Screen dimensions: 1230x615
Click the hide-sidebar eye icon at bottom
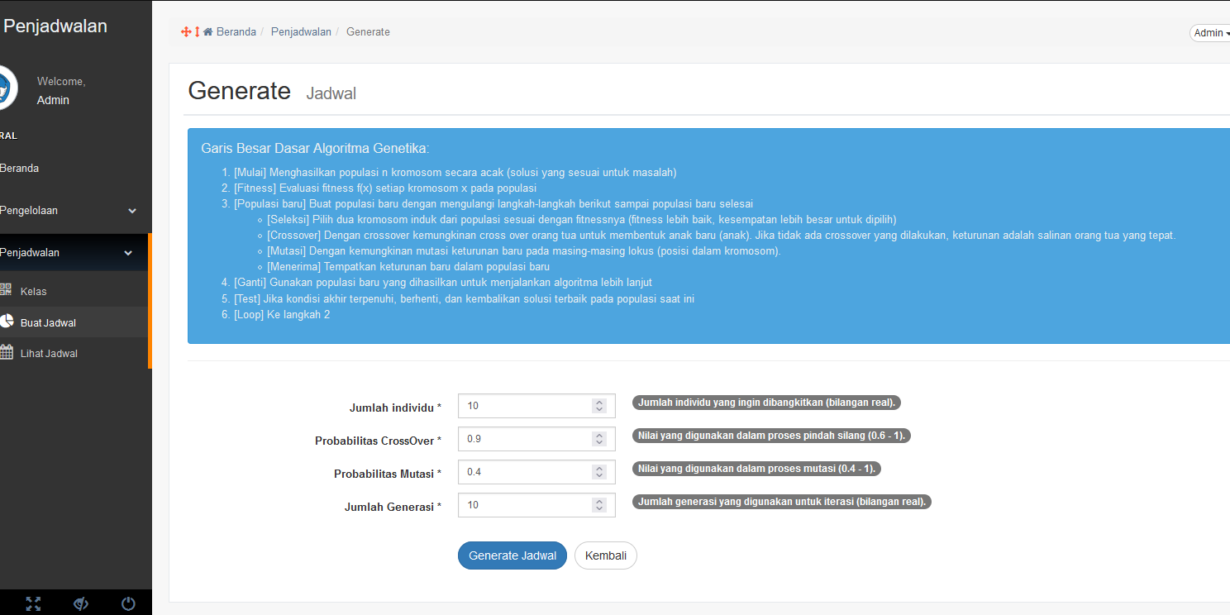click(x=80, y=603)
